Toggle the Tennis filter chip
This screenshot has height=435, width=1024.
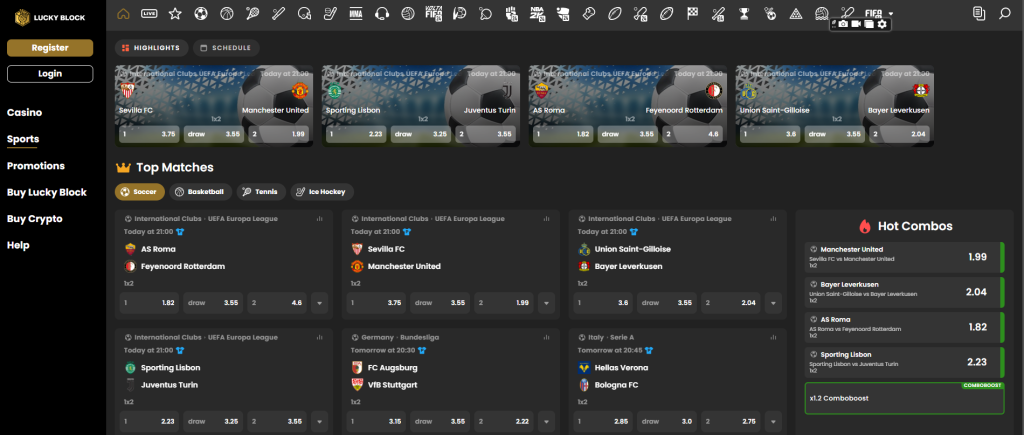(261, 192)
